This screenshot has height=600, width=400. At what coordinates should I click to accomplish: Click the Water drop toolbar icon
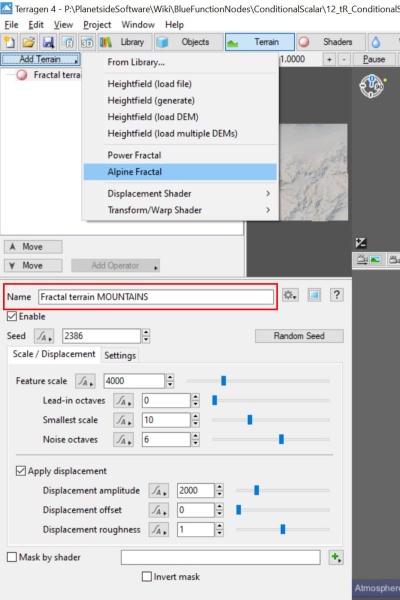376,42
